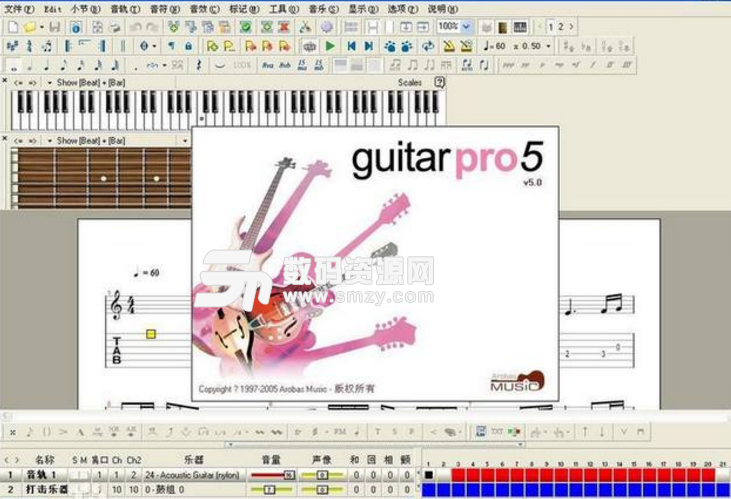Open the 说明 help menu
Screen dimensions: 731x499
(443, 9)
